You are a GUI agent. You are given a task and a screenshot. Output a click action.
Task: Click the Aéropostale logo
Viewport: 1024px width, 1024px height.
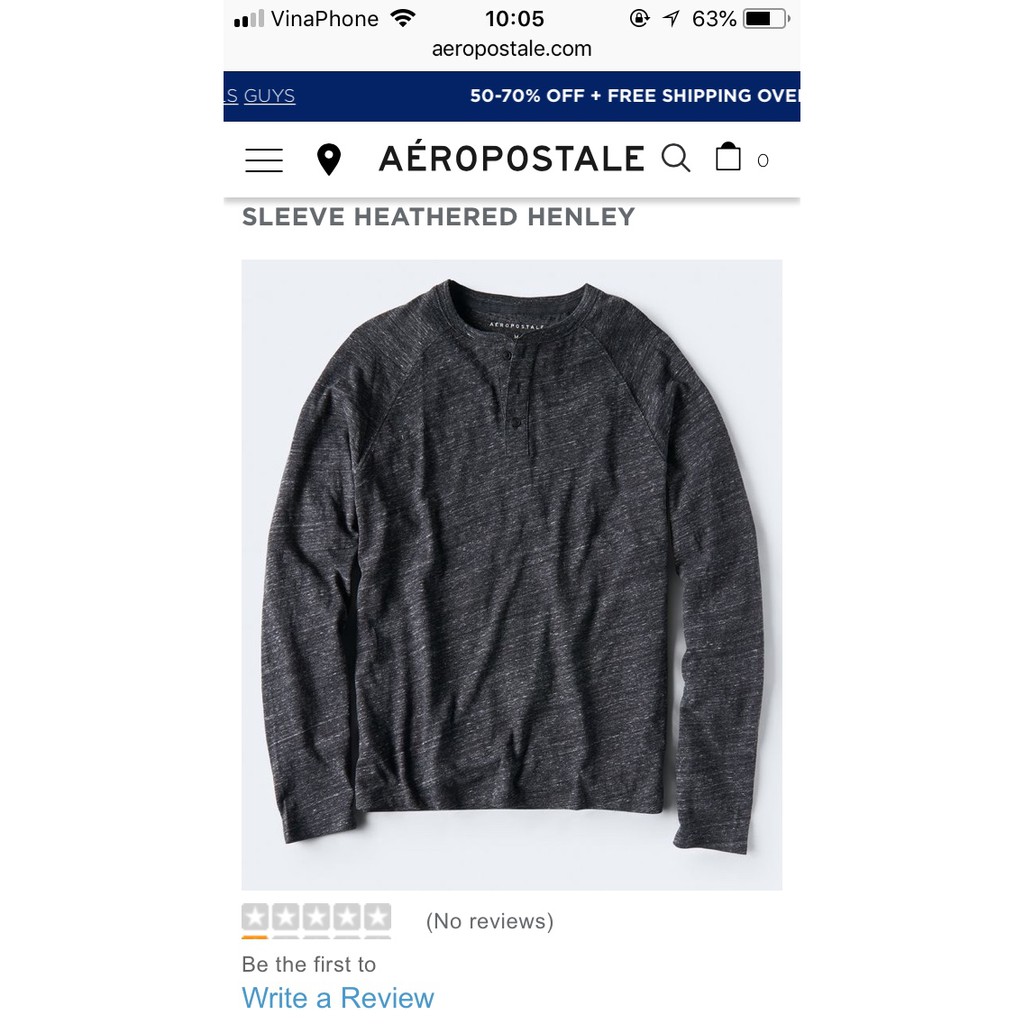[511, 158]
